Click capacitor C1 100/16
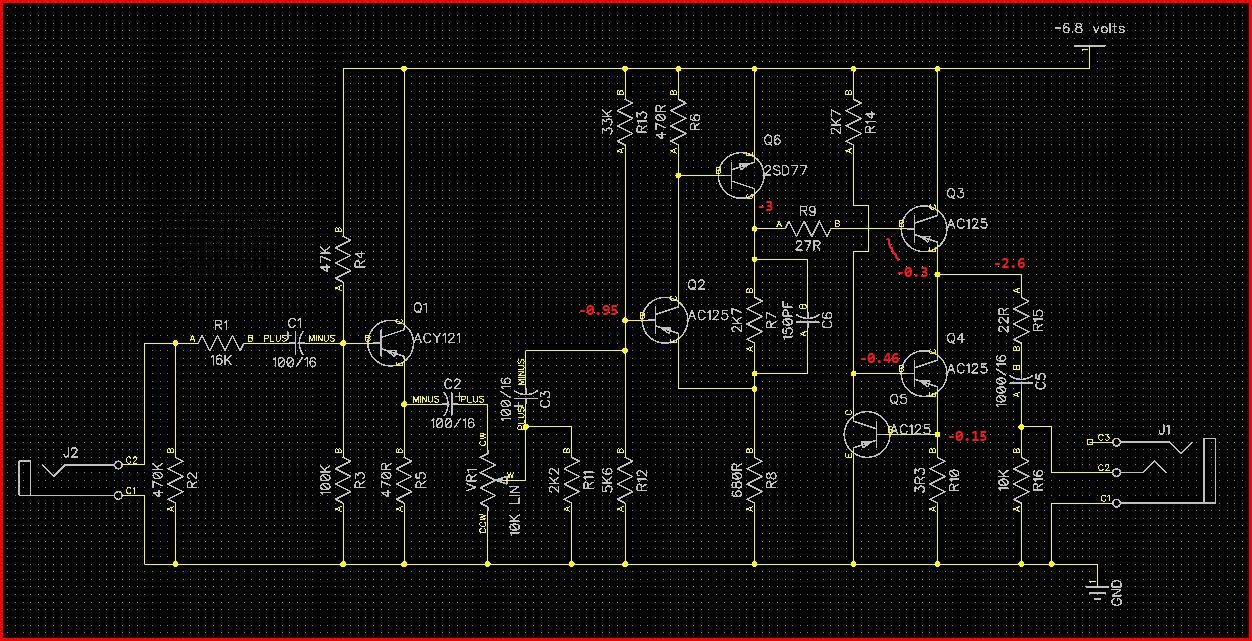The image size is (1252, 641). click(x=297, y=342)
